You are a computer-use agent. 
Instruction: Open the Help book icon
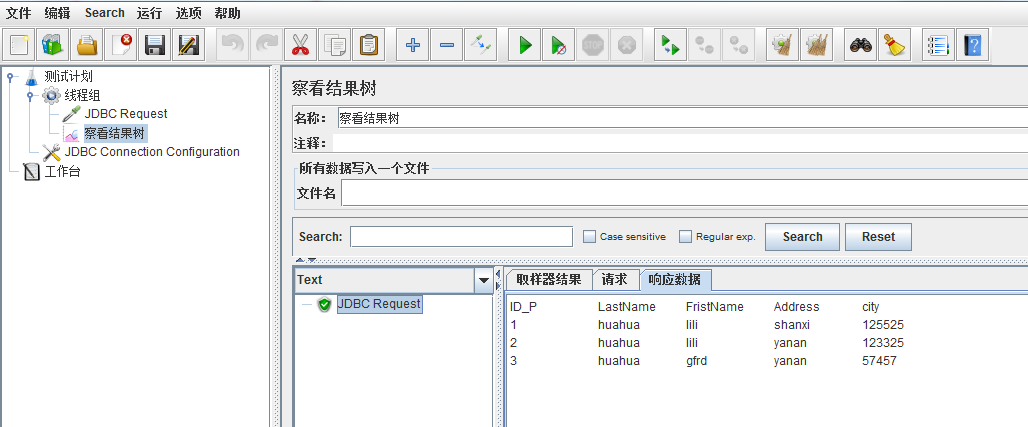972,45
